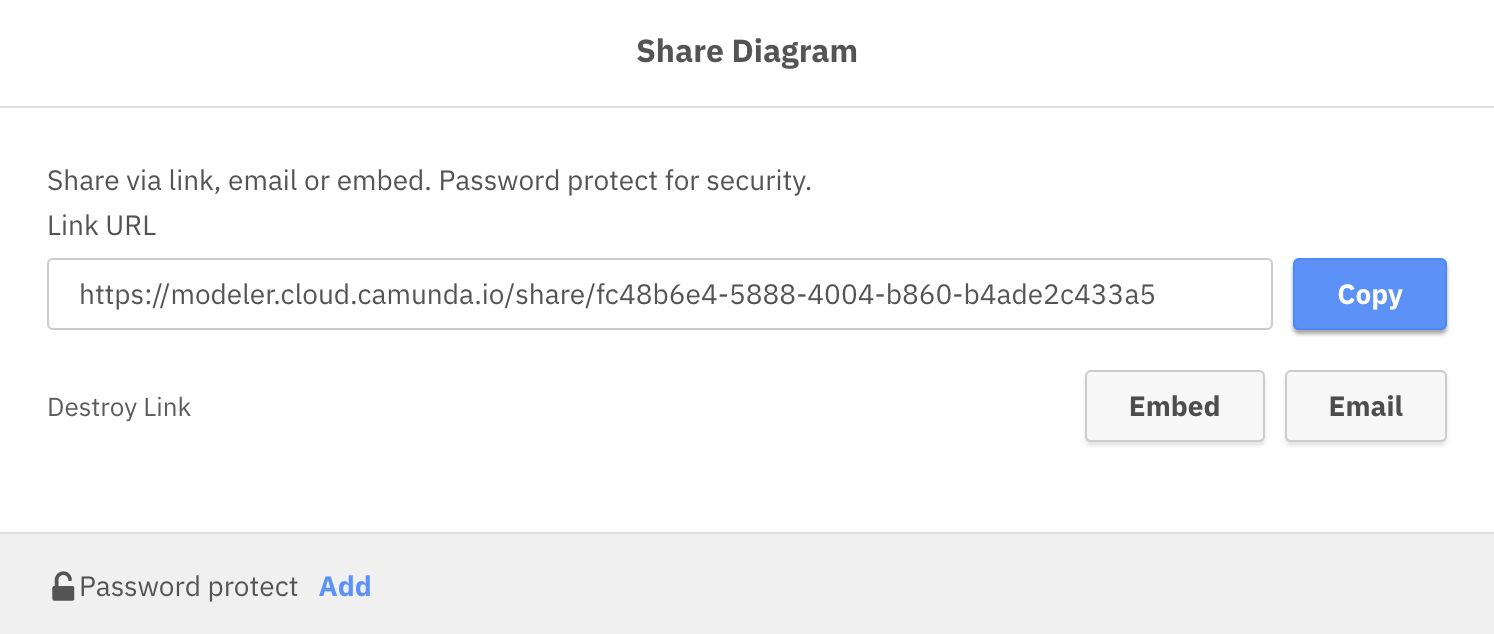This screenshot has height=634, width=1494.
Task: Open the Embed options
Action: [1174, 406]
